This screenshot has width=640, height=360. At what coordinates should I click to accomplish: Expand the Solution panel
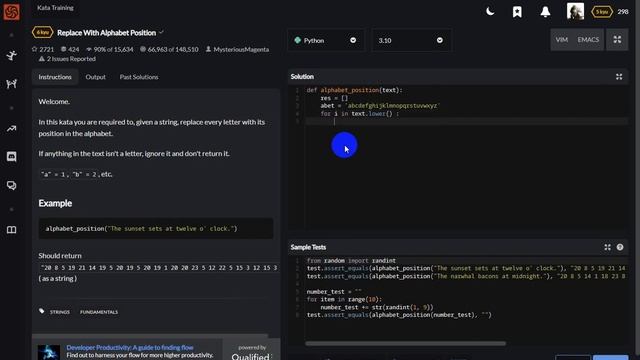pos(619,77)
